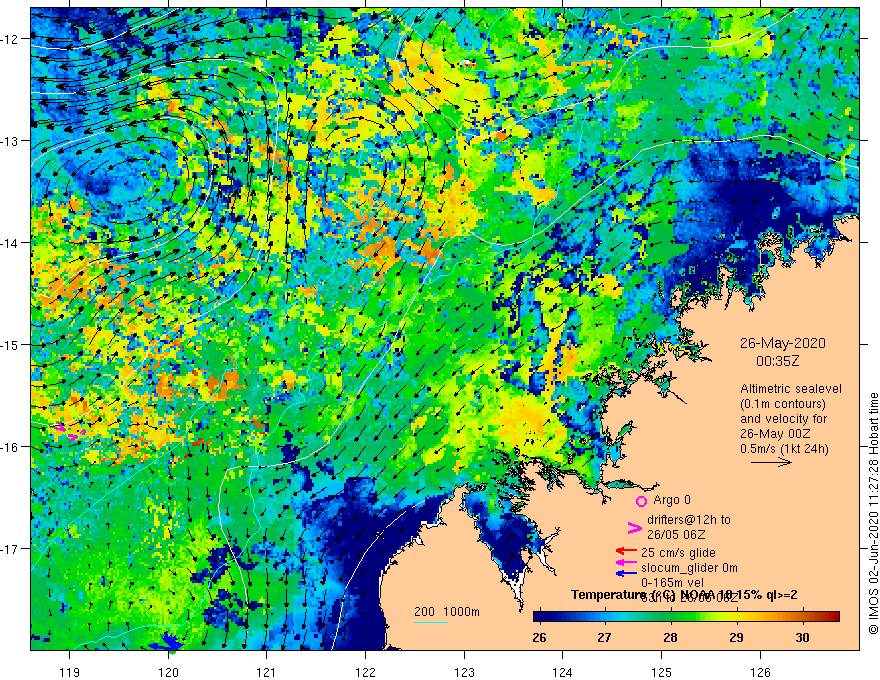Click the 'drifters@12h to' legend label
Image resolution: width=880 pixels, height=680 pixels.
(x=689, y=520)
